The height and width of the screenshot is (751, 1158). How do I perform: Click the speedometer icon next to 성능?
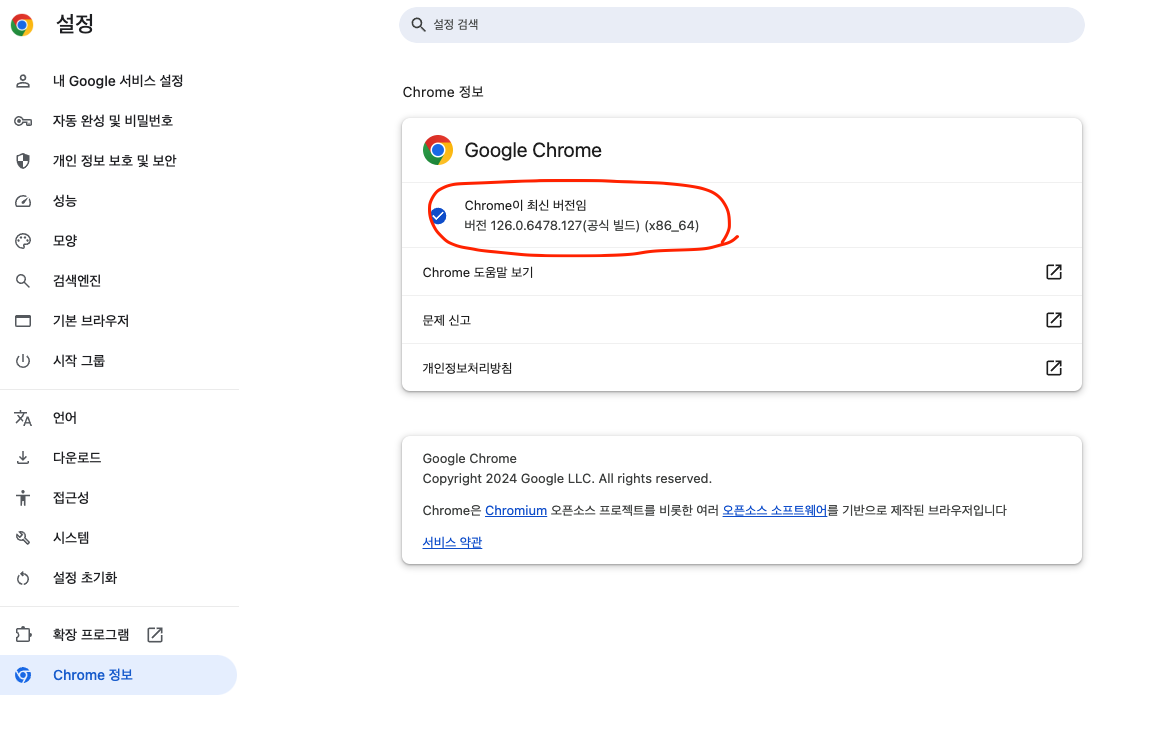(23, 201)
